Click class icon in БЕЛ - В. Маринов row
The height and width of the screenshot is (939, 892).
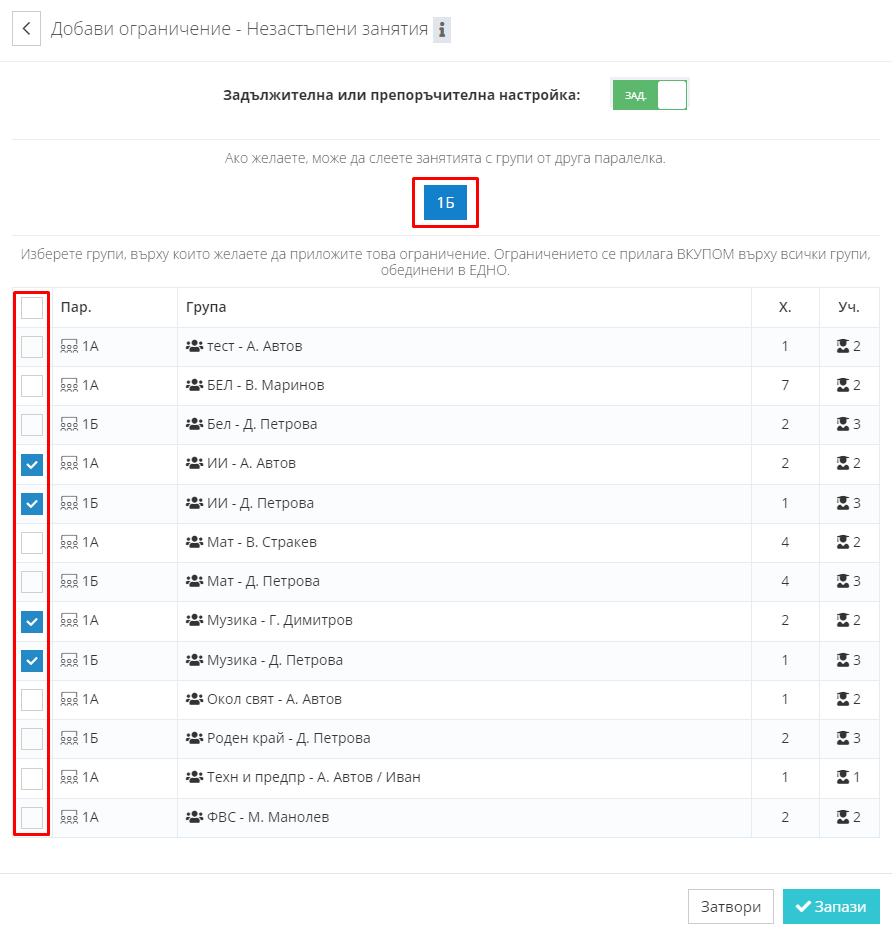[x=69, y=385]
